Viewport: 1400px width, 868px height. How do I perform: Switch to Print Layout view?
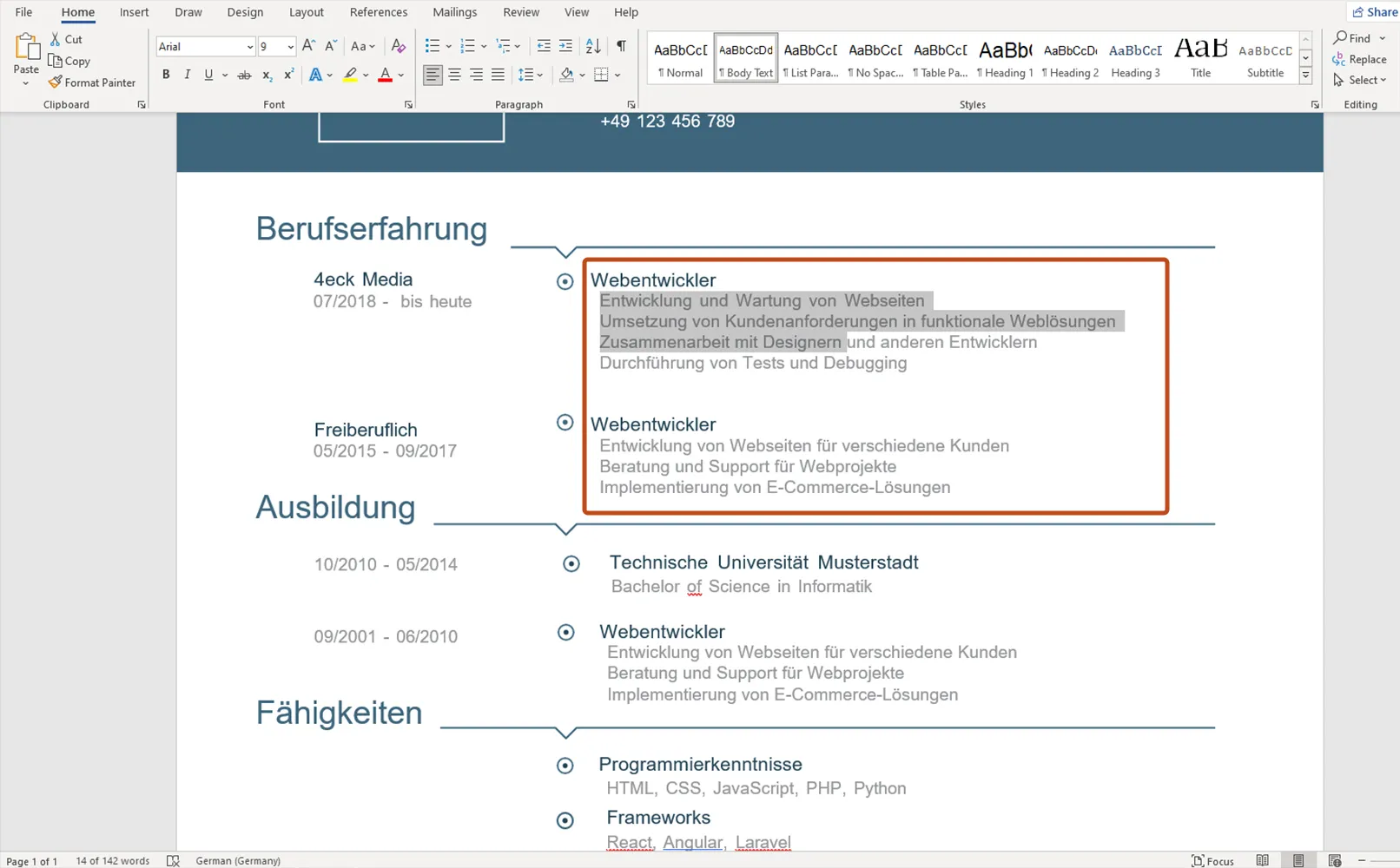click(x=1298, y=860)
